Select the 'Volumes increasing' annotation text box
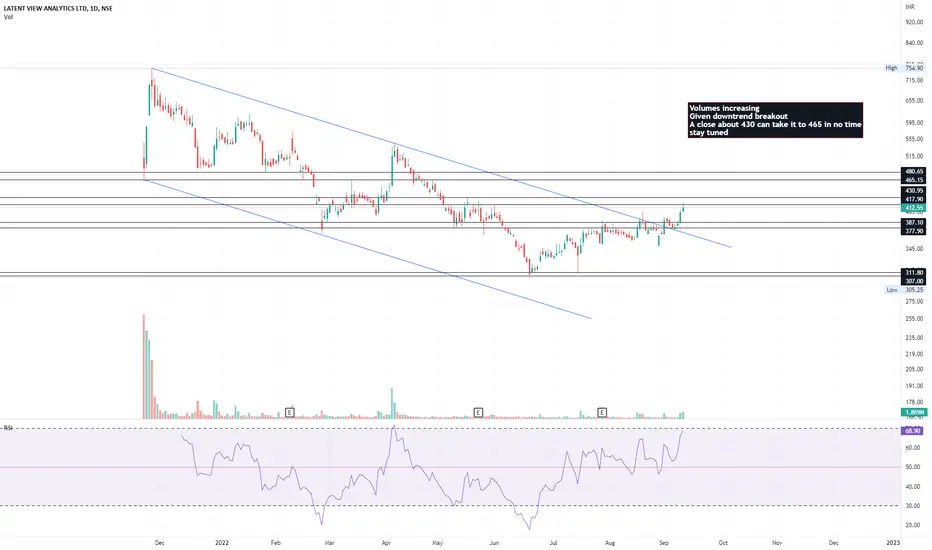932x550 pixels. 775,120
